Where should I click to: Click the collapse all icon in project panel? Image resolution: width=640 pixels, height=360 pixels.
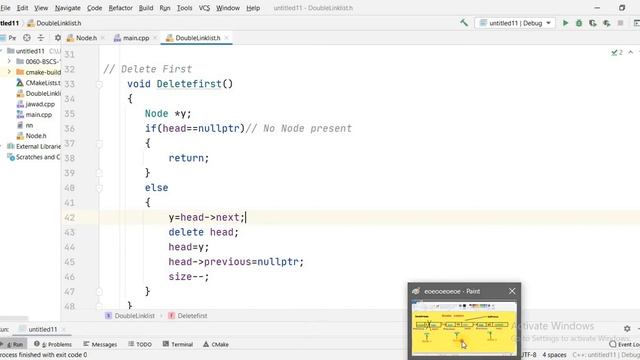coord(41,38)
